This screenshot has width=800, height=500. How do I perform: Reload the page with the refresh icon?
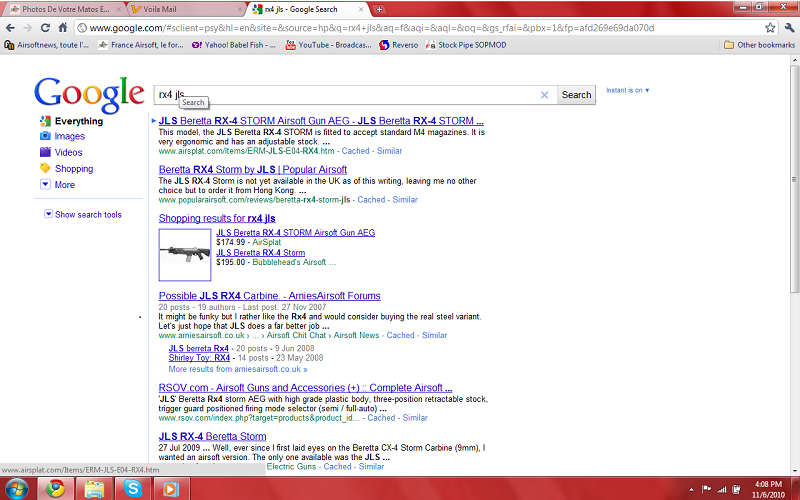(x=45, y=28)
